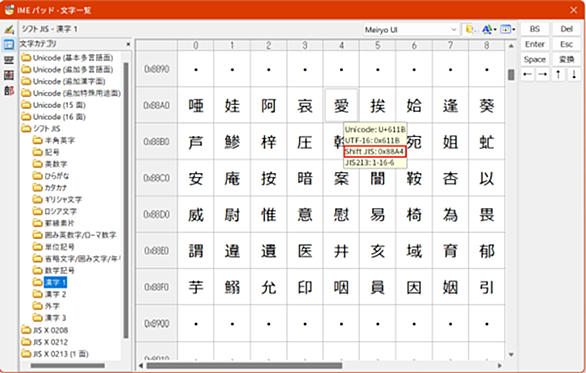Select the 英数字 category
Image resolution: width=586 pixels, height=373 pixels.
tap(50, 164)
